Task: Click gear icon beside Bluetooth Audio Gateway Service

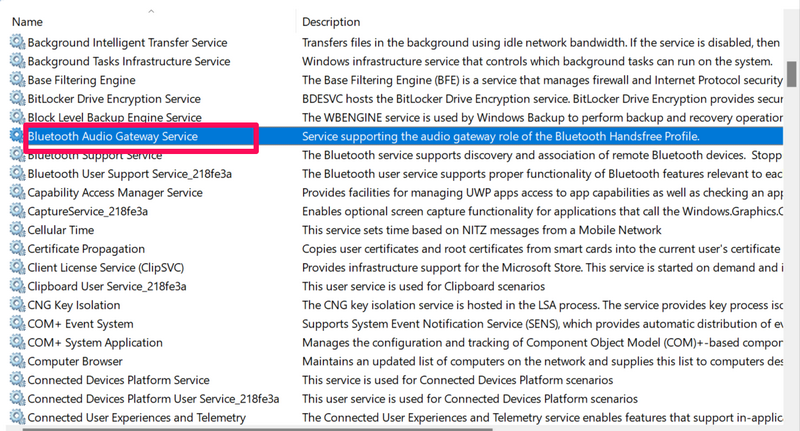Action: [17, 136]
